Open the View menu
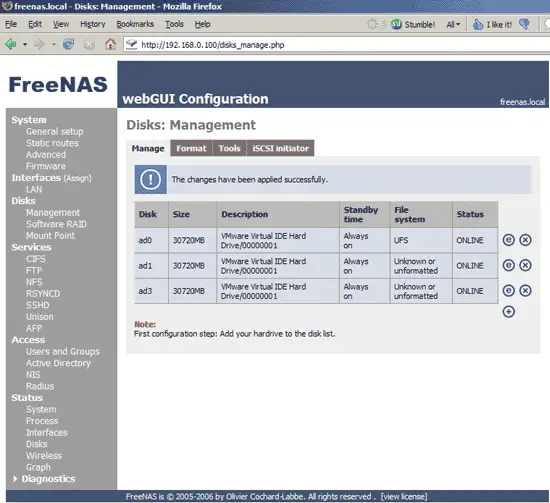The height and width of the screenshot is (503, 550). click(x=61, y=24)
